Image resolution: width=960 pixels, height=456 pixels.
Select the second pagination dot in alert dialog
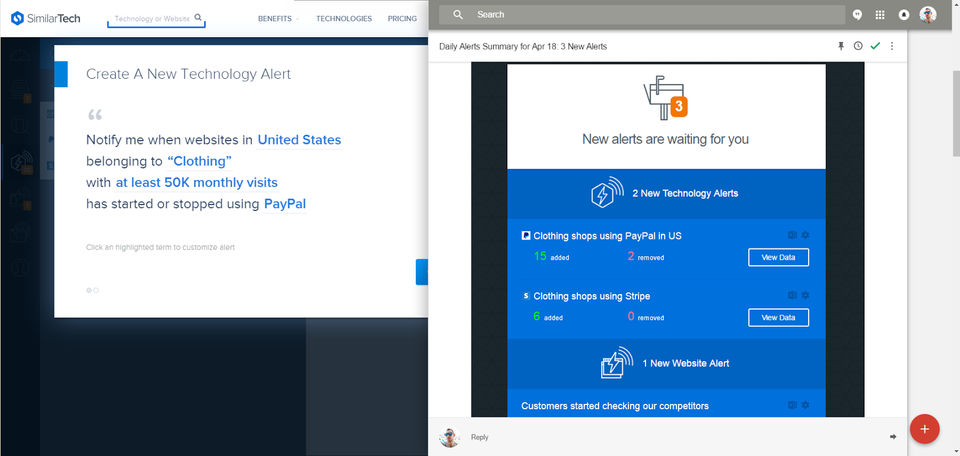pos(96,290)
